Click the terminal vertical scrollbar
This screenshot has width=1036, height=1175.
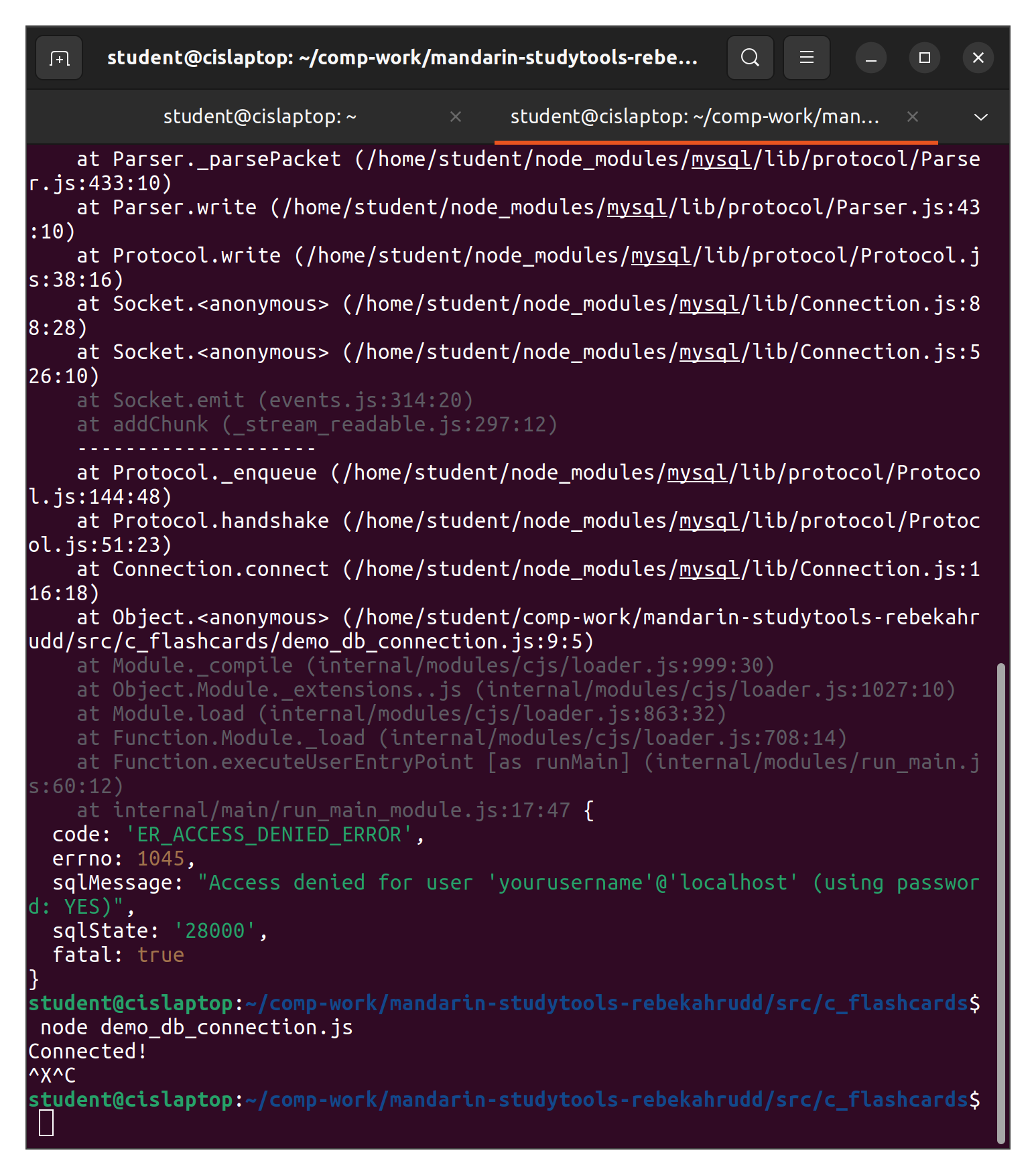point(1000,903)
